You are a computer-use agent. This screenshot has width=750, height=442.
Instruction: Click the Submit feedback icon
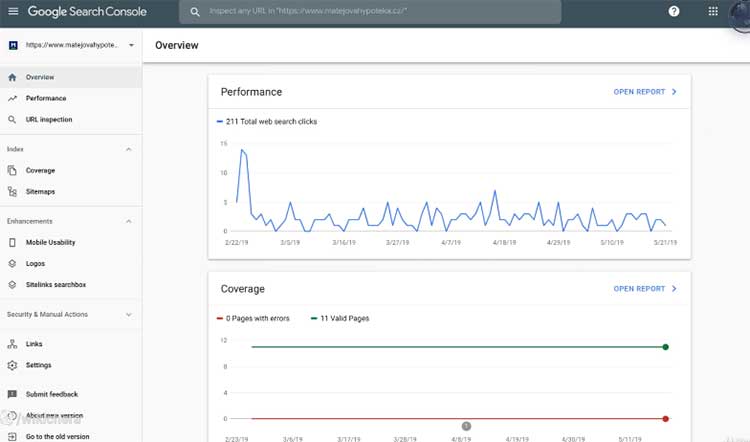coord(12,394)
